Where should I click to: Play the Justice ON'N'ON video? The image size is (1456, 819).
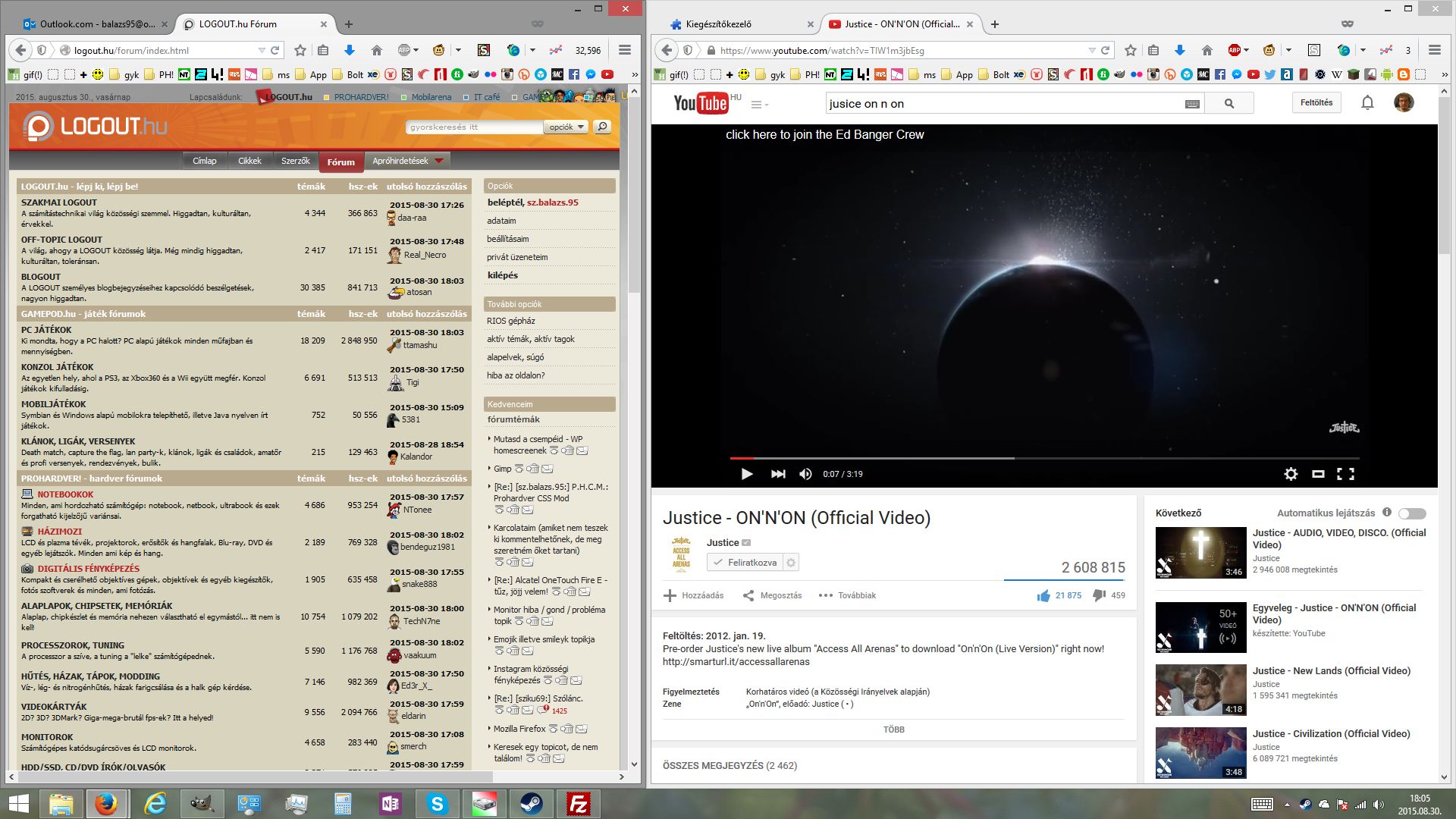pos(747,474)
